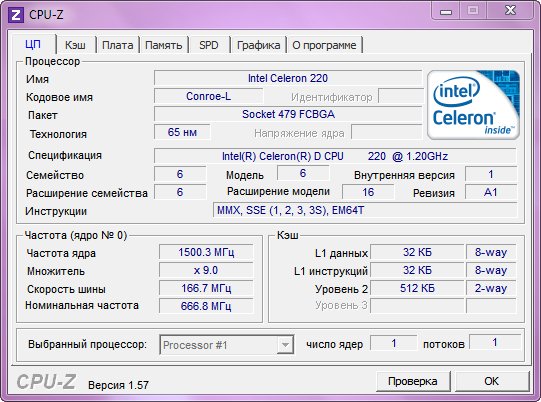Viewport: 541px width, 402px height.
Task: Open the Графика tab
Action: click(258, 45)
